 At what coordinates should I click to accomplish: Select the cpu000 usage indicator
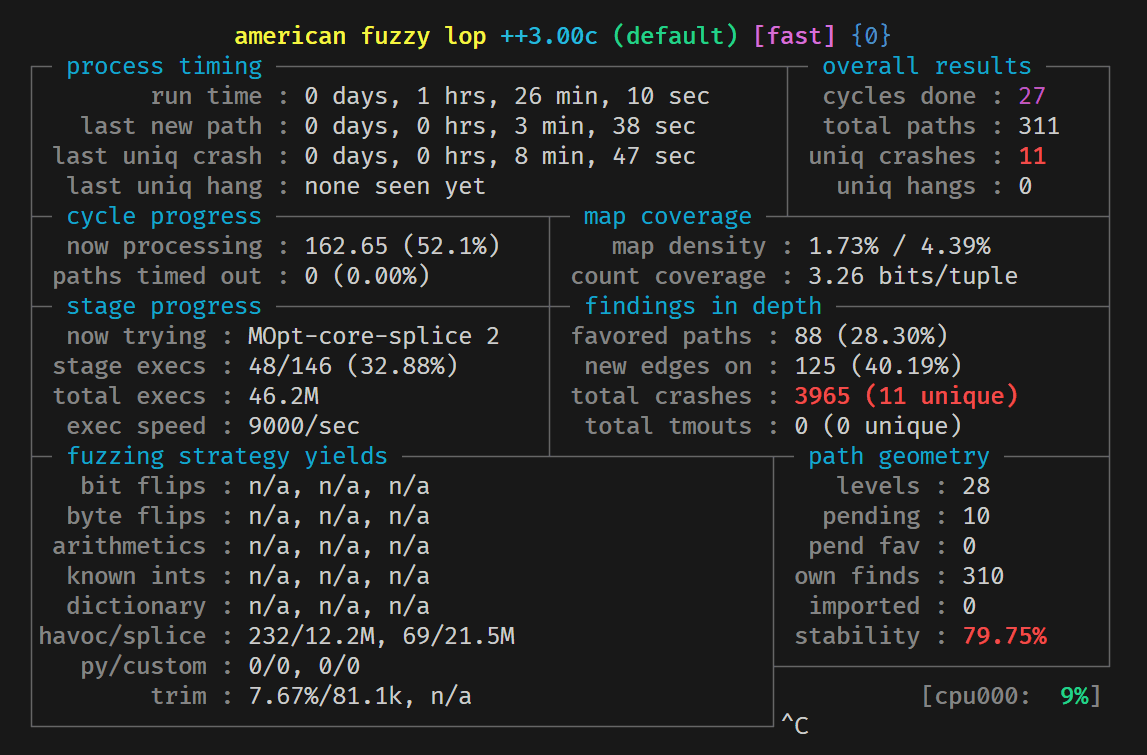point(1011,696)
